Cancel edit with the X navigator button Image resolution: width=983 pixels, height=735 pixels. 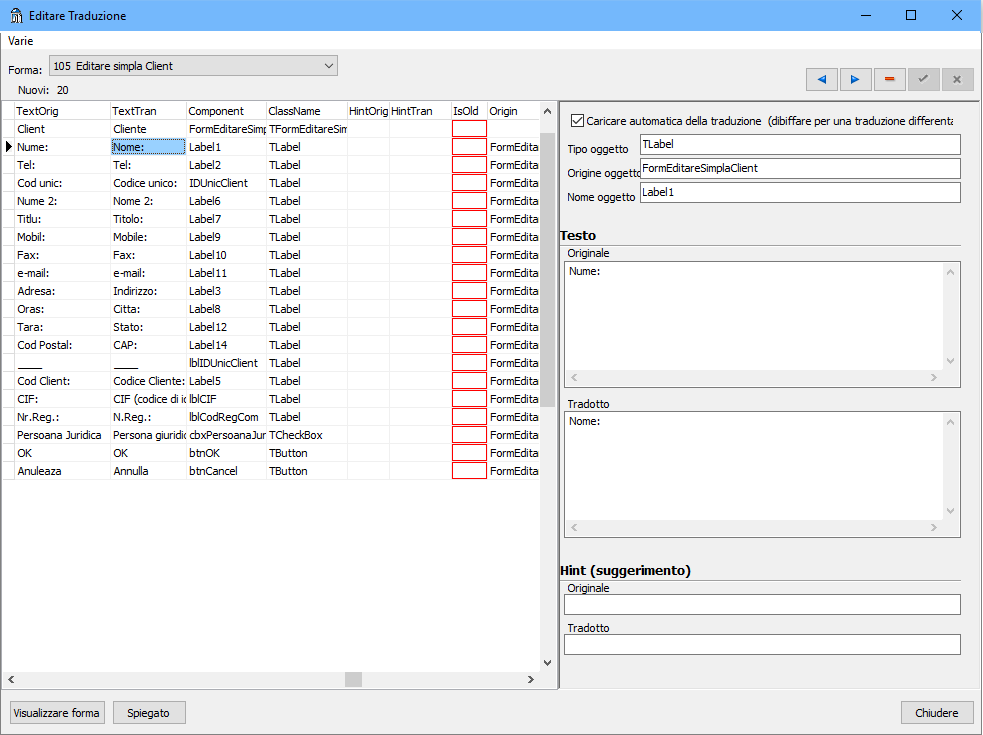pos(957,79)
